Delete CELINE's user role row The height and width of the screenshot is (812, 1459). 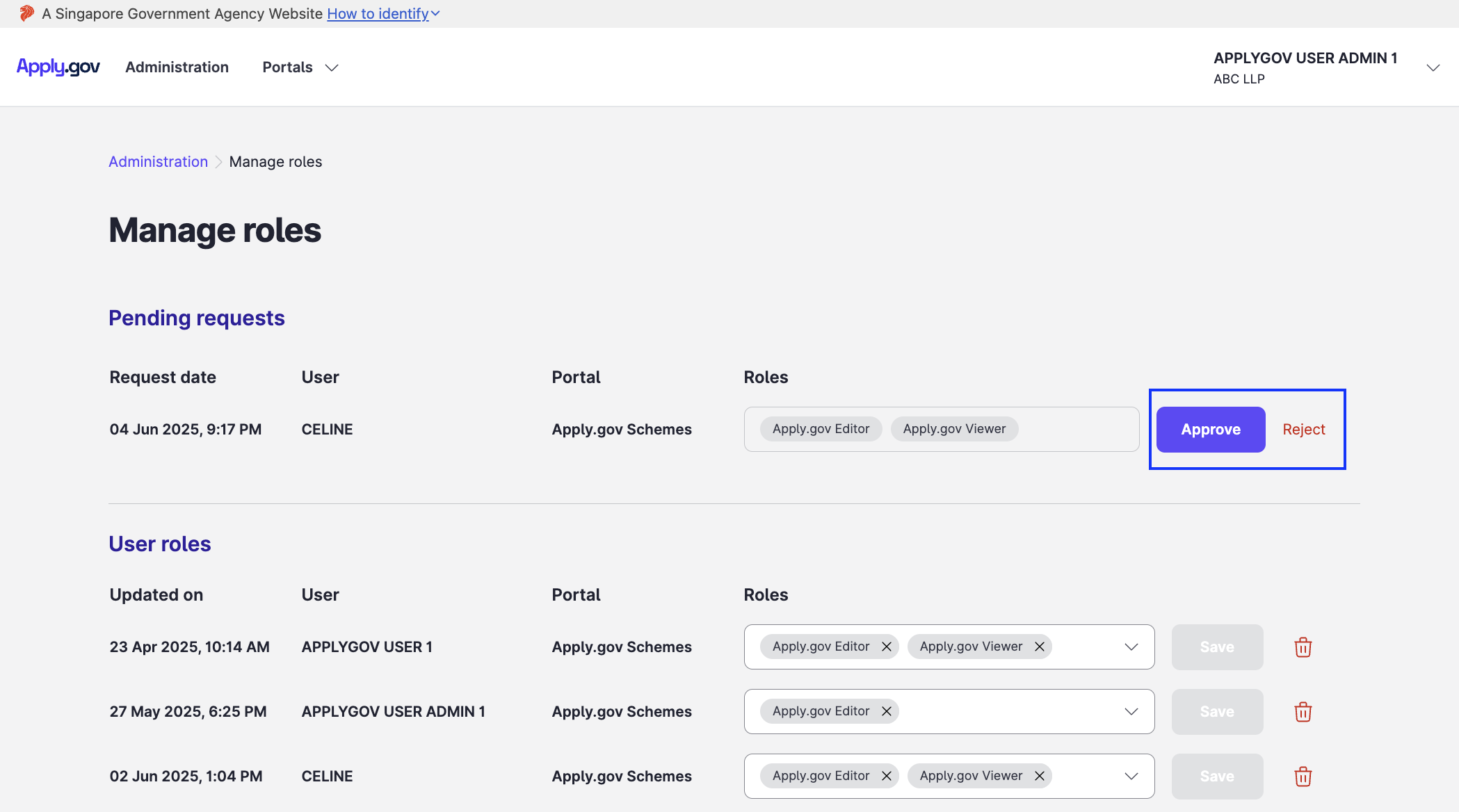coord(1303,777)
